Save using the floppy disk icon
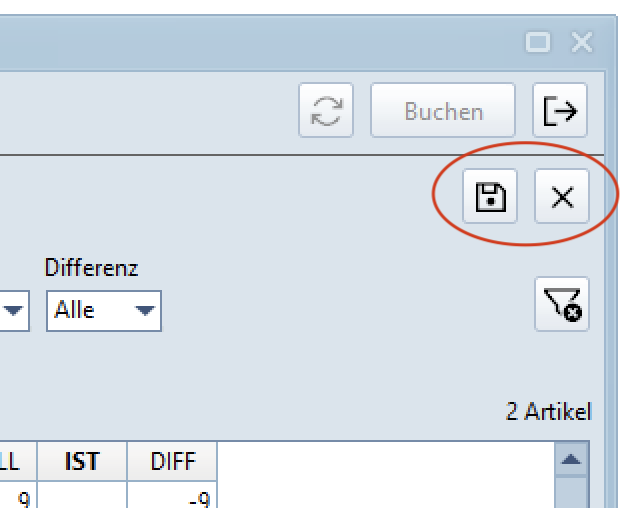 click(x=490, y=197)
